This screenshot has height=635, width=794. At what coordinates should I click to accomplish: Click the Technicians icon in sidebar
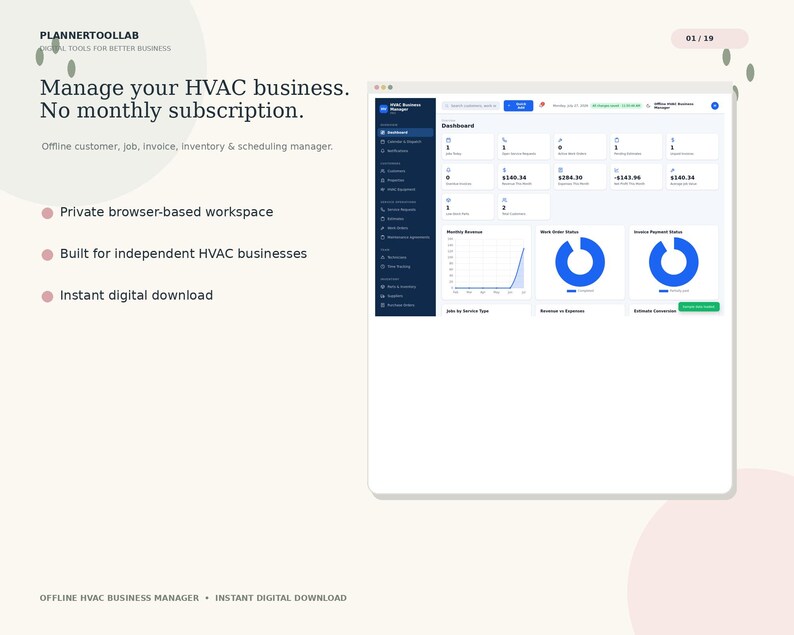(x=382, y=257)
